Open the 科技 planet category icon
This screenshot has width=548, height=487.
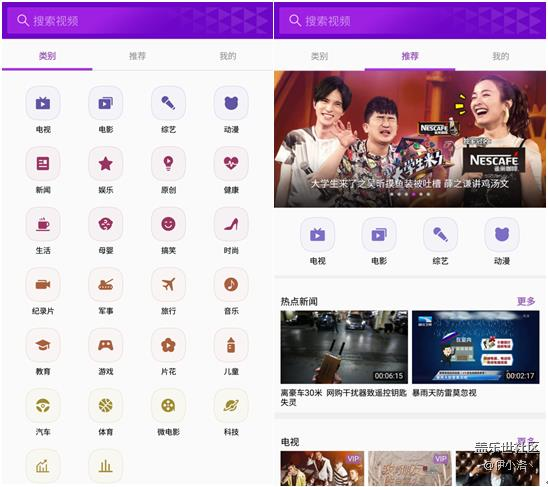(x=231, y=406)
